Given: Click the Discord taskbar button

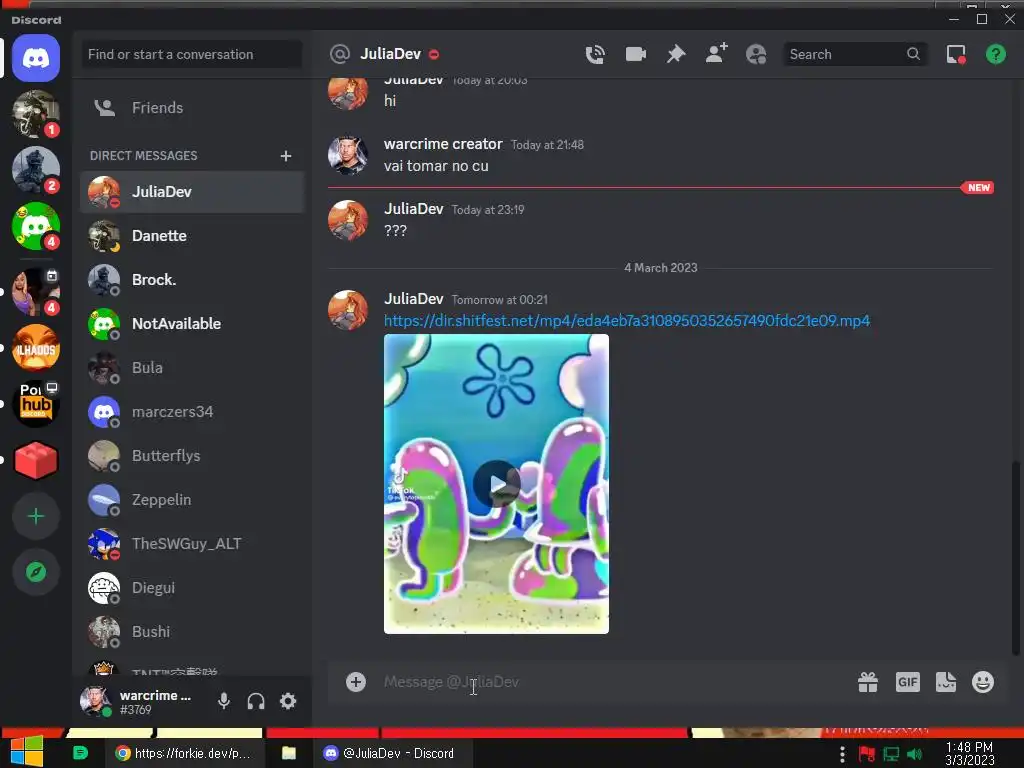Looking at the screenshot, I should pyautogui.click(x=390, y=754).
